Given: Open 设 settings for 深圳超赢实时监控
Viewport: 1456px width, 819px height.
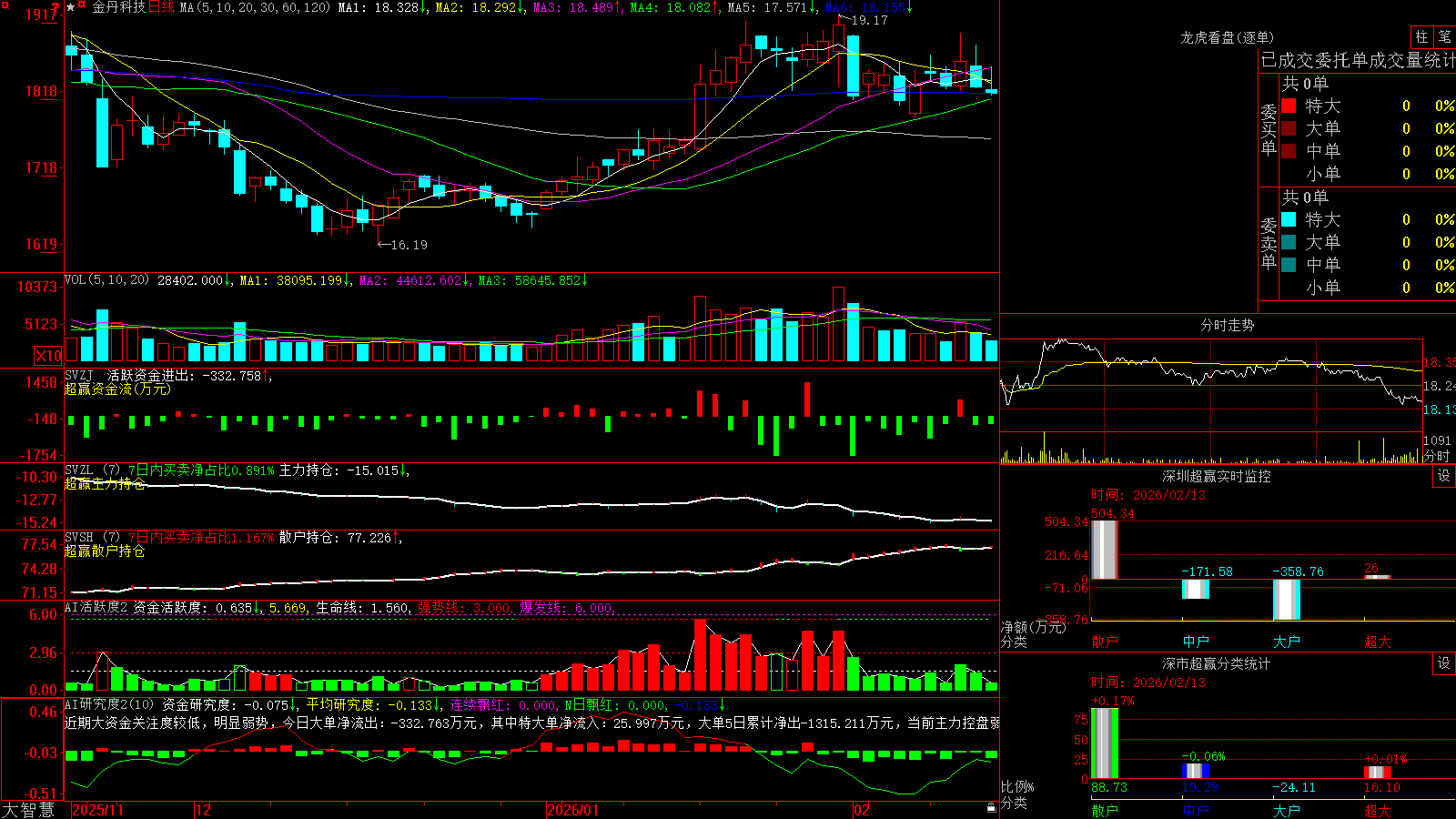Looking at the screenshot, I should click(1444, 477).
